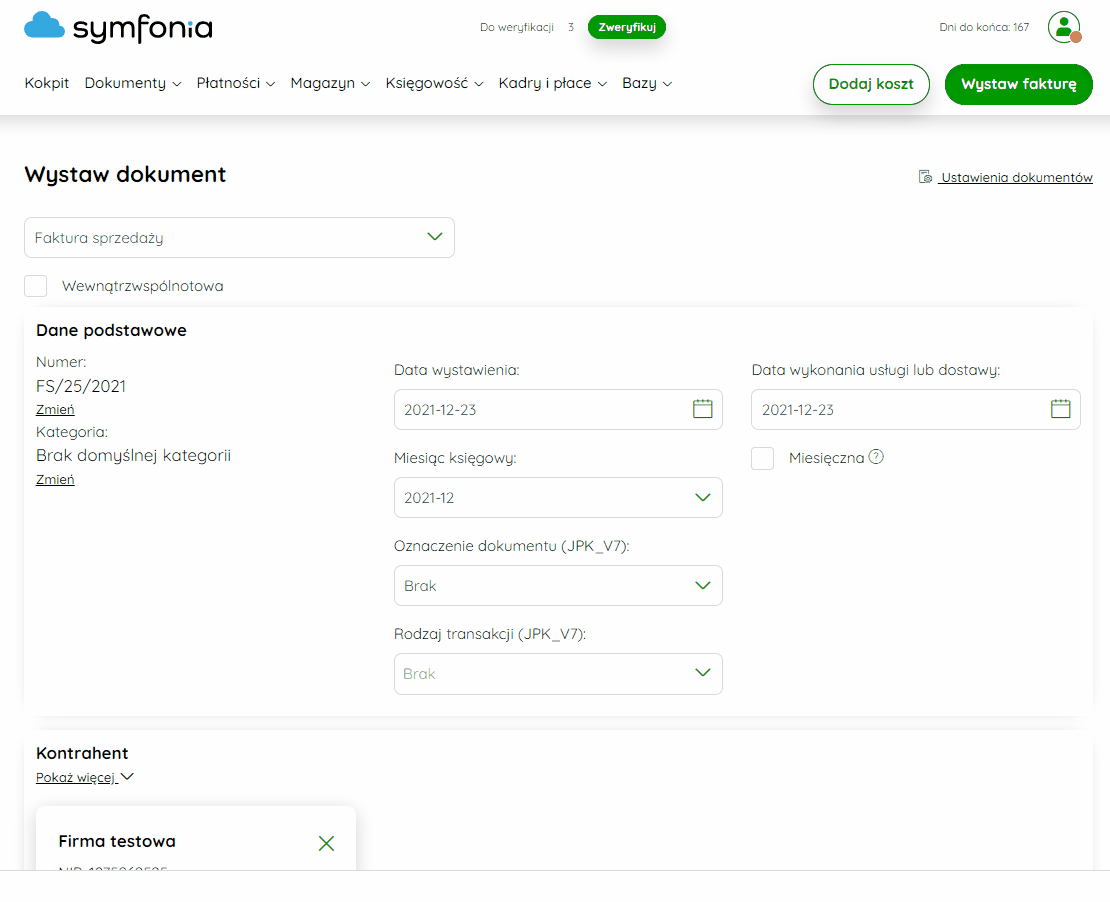This screenshot has width=1110, height=902.
Task: Open the user account avatar icon
Action: coord(1064,27)
